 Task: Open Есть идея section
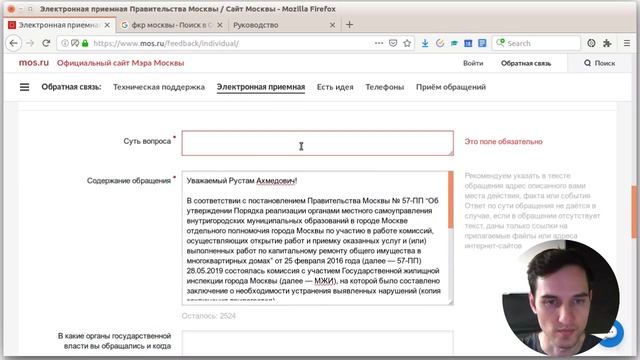tap(335, 87)
